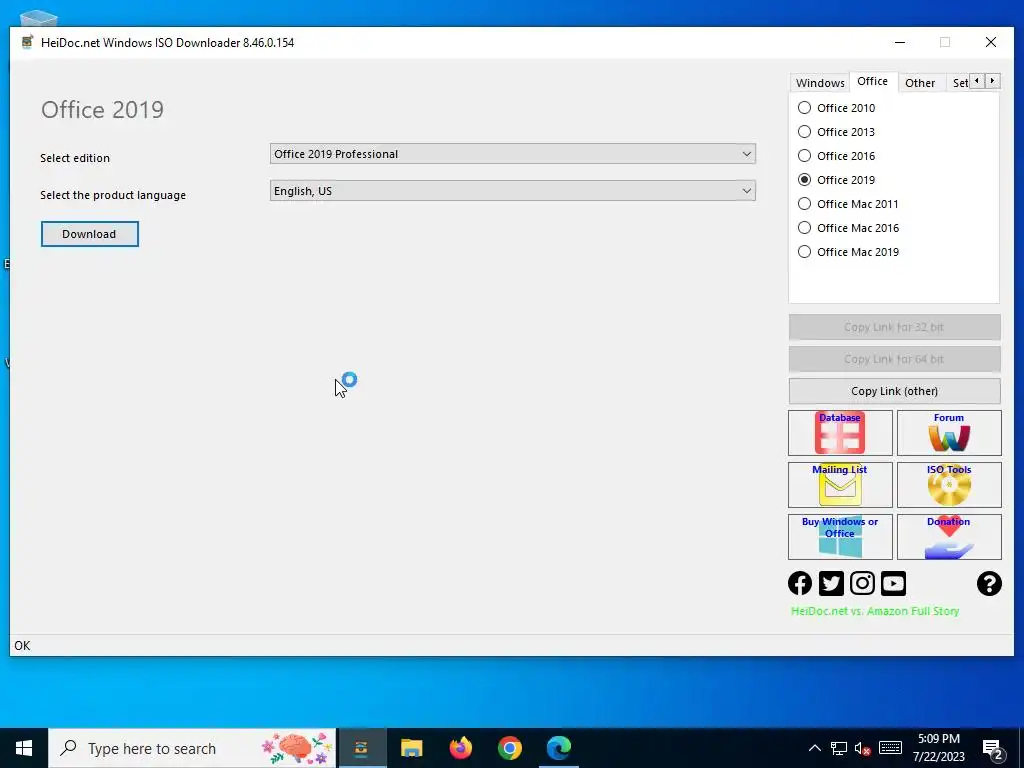Click the Office 2019 heading text
The image size is (1024, 768).
[103, 110]
